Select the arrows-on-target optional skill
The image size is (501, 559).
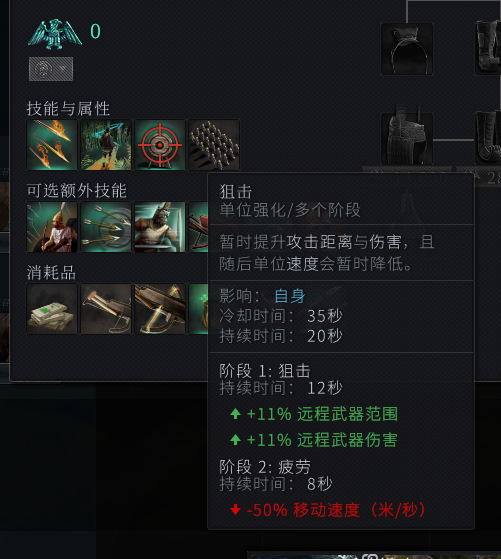click(106, 227)
